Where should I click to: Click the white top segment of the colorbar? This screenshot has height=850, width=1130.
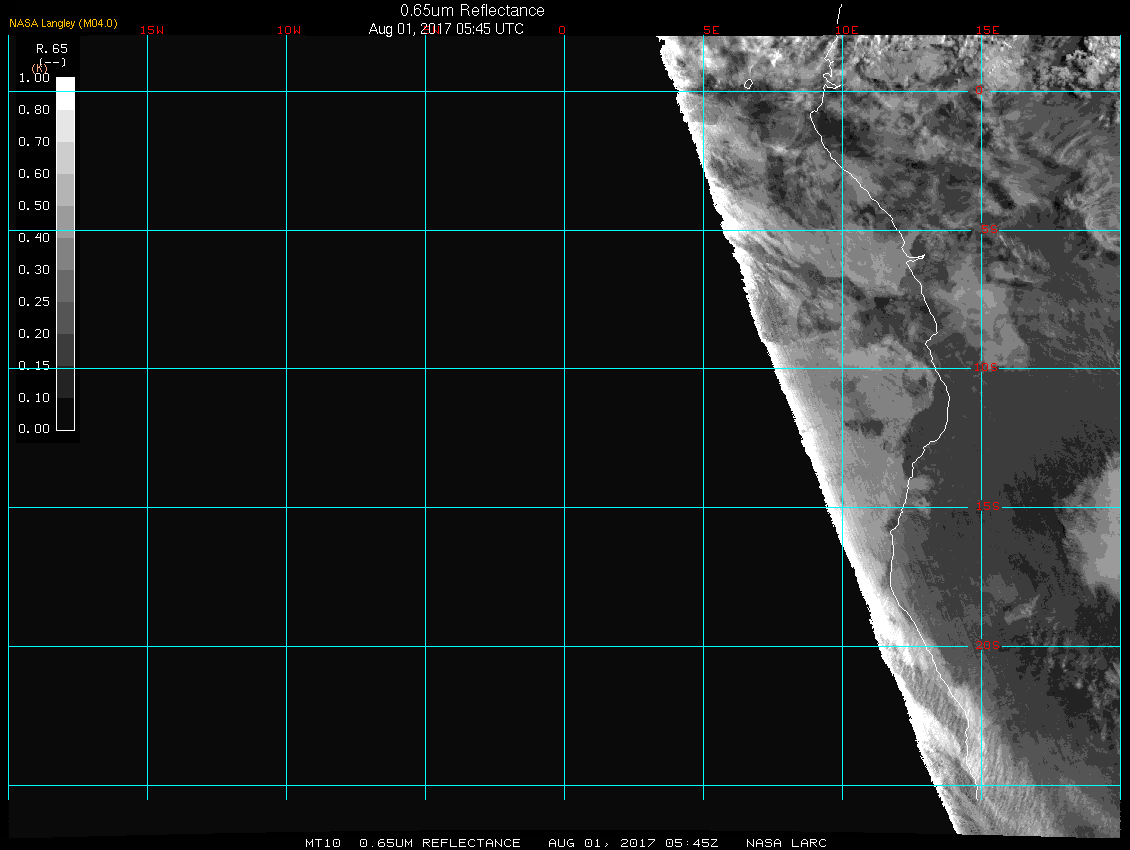pos(65,86)
